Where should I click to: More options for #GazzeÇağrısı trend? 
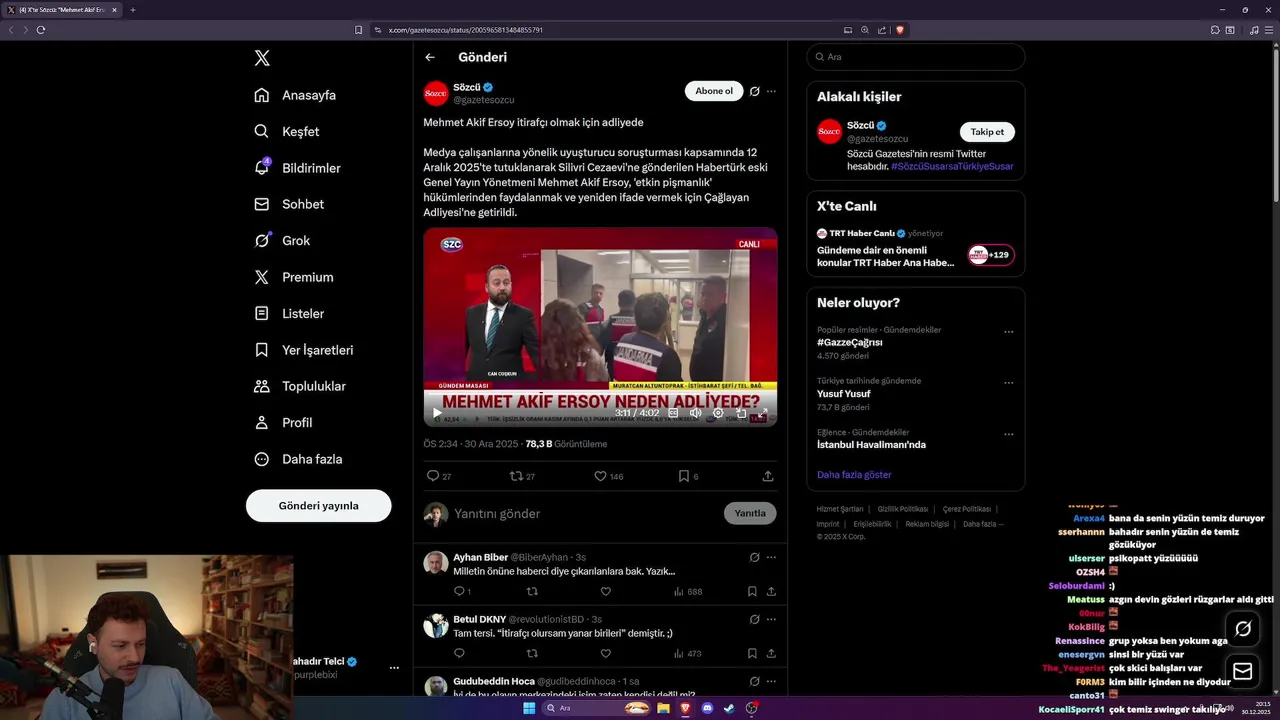click(1008, 332)
